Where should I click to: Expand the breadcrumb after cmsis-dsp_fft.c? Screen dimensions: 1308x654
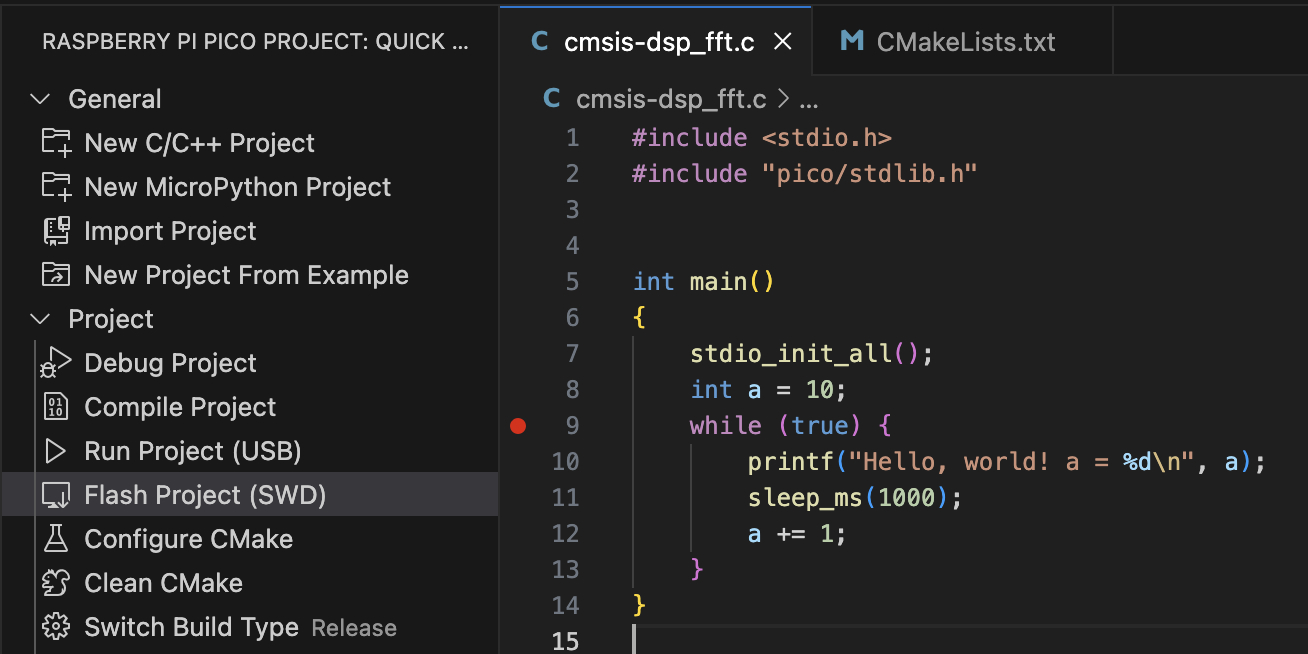point(809,100)
